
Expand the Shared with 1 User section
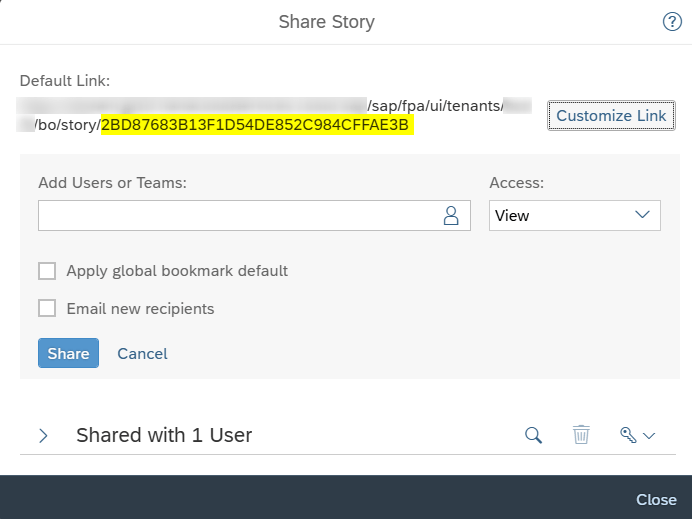pos(43,435)
